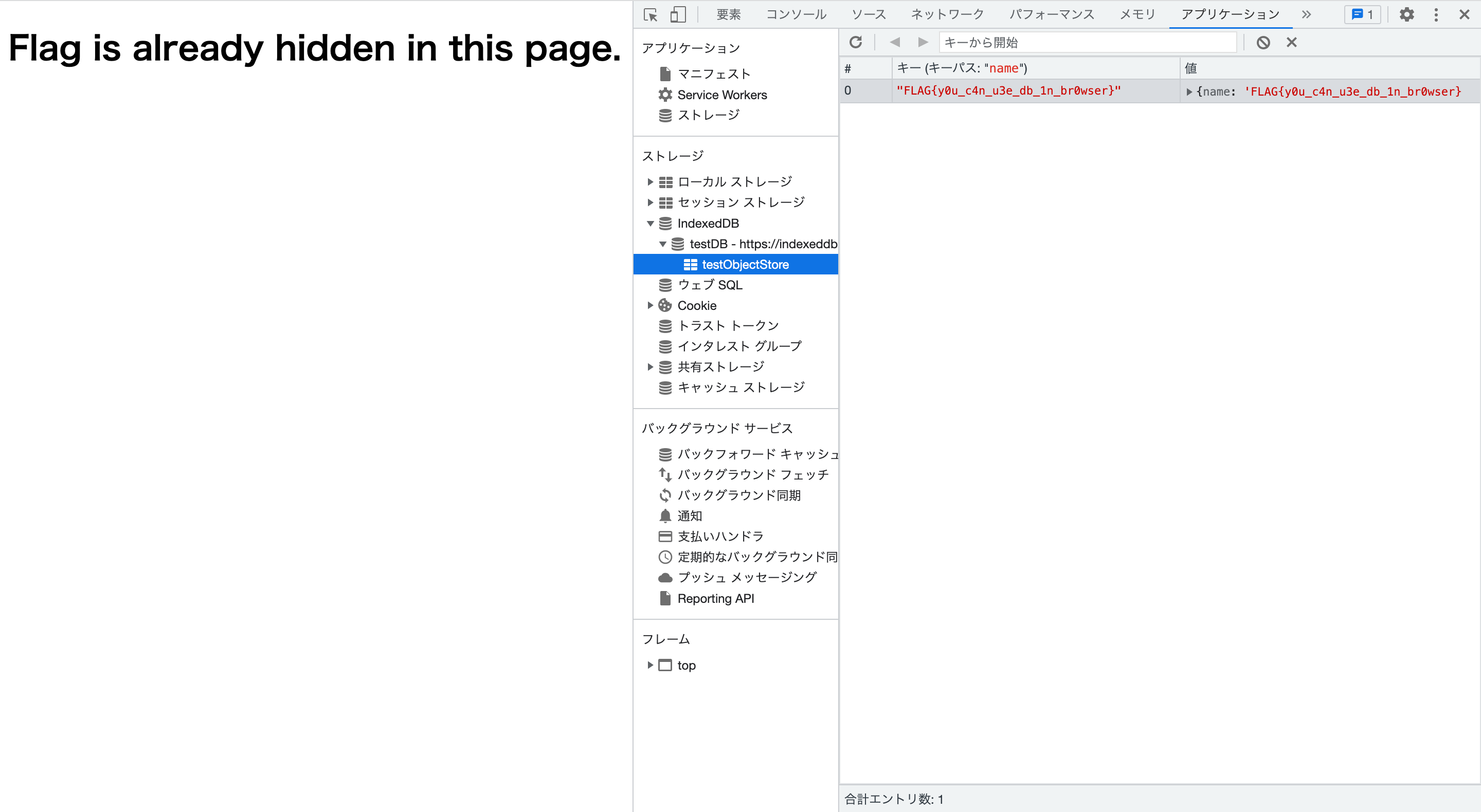
Task: Open the three-dot customize DevTools menu
Action: pyautogui.click(x=1436, y=14)
